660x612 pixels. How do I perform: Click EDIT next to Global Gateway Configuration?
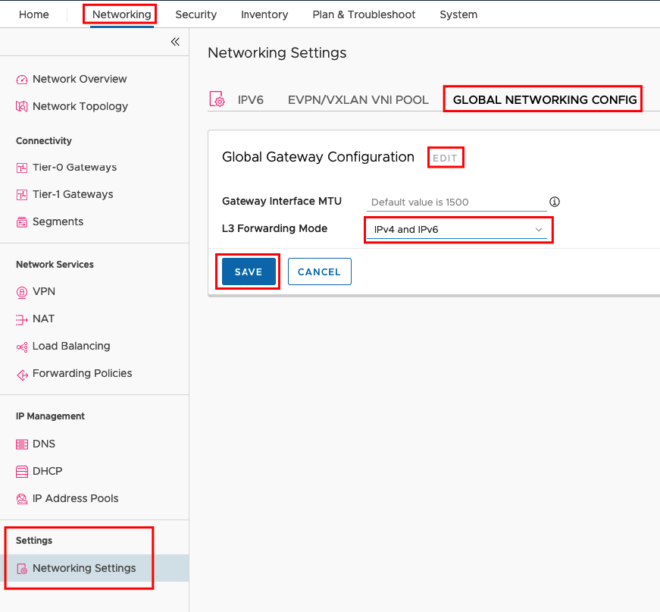tap(445, 158)
